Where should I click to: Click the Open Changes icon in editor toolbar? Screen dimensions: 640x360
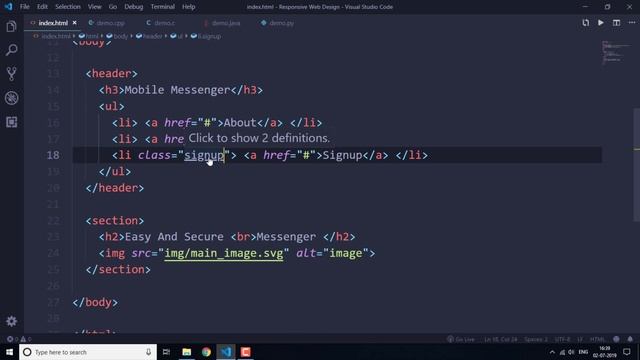(586, 23)
